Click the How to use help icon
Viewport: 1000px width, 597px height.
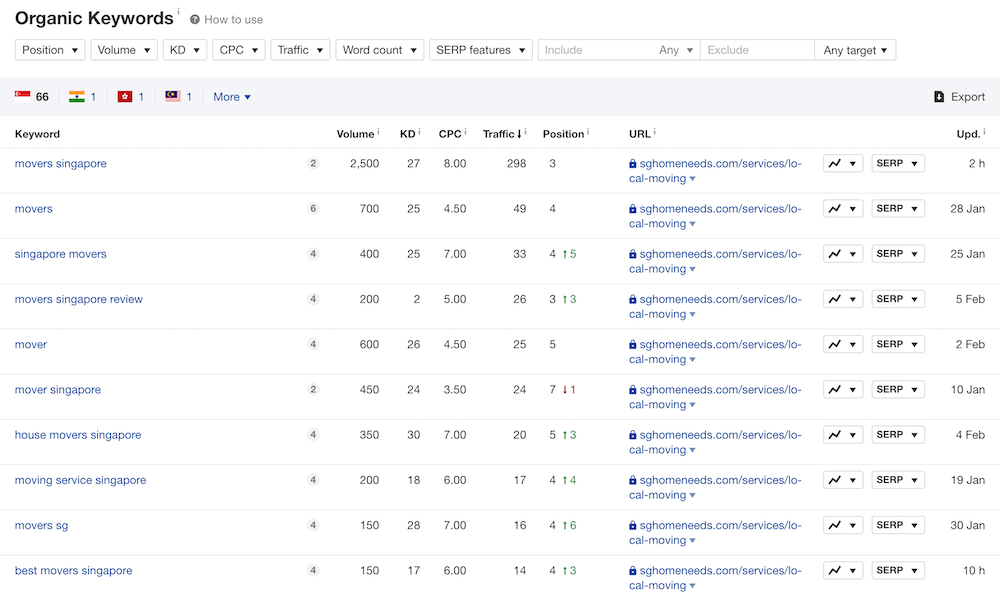click(x=195, y=20)
